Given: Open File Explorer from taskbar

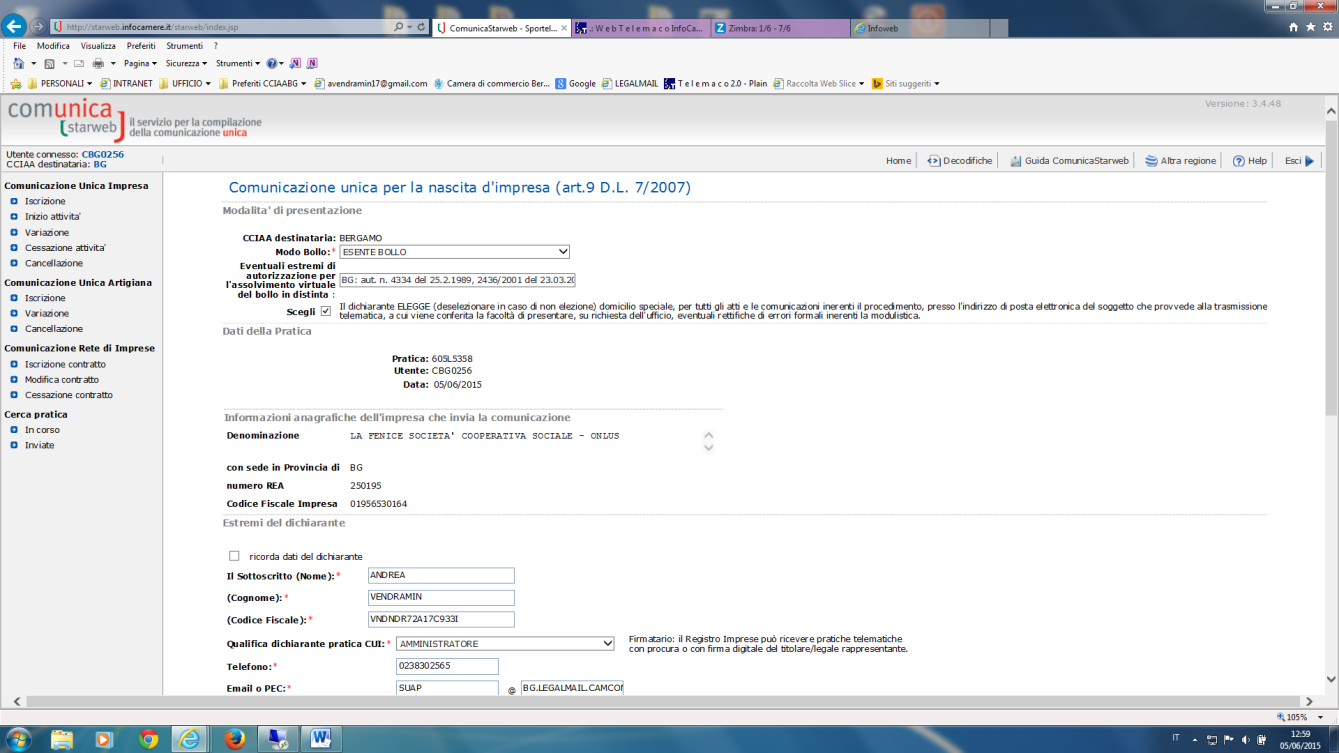Looking at the screenshot, I should click(62, 739).
